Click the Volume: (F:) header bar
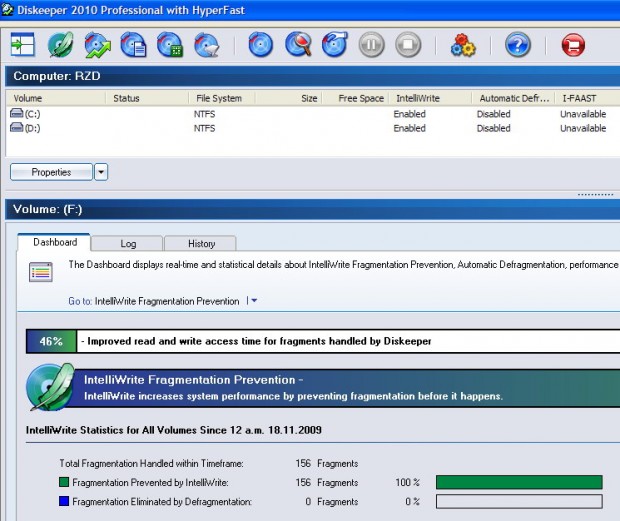 click(312, 209)
